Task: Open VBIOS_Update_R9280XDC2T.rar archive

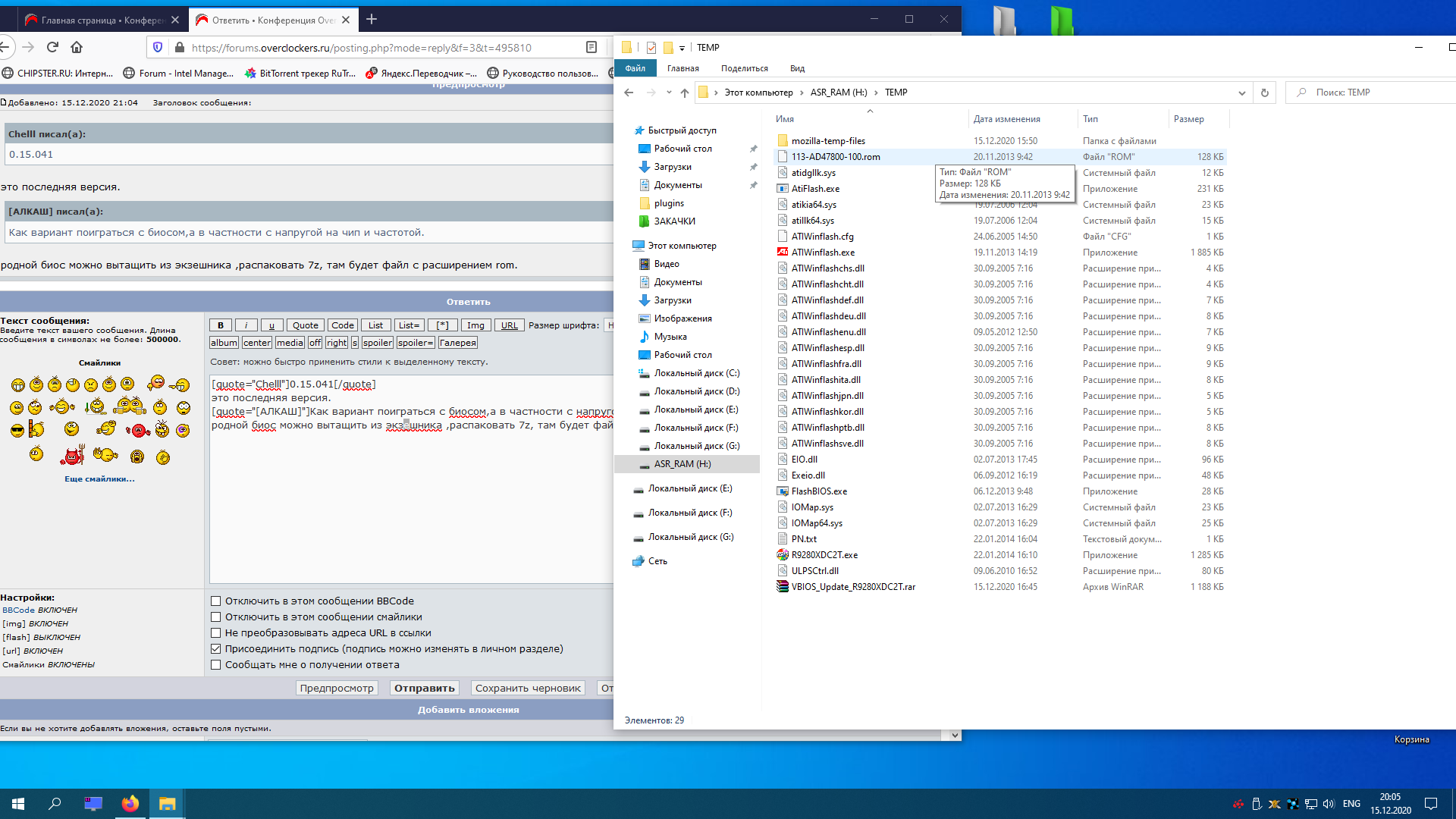Action: (x=853, y=587)
